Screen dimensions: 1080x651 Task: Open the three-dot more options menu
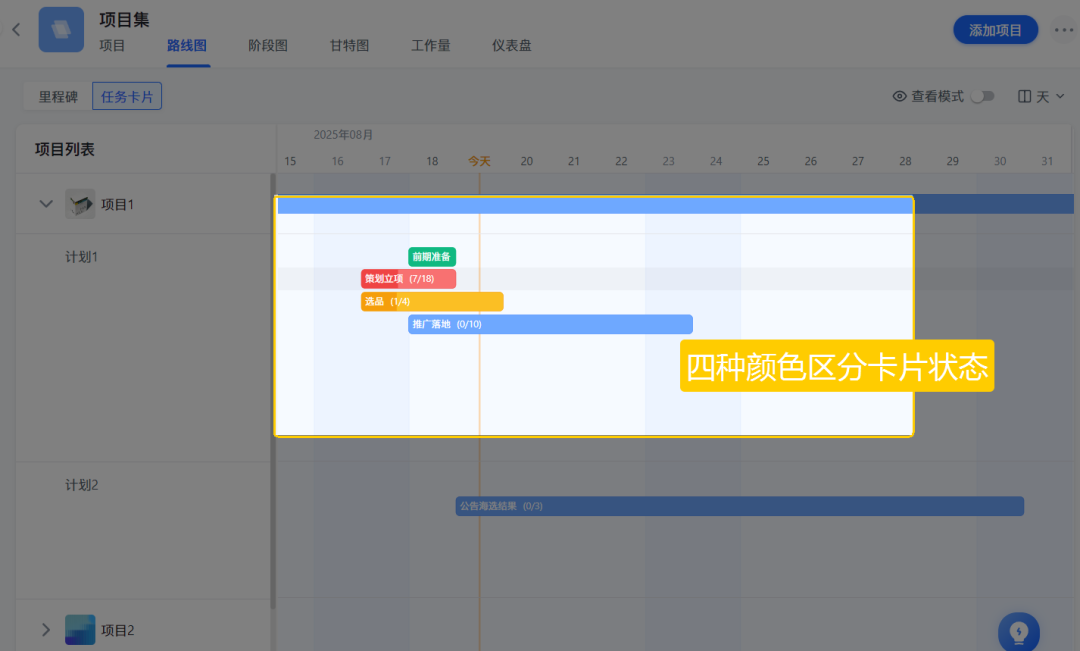click(x=1061, y=30)
